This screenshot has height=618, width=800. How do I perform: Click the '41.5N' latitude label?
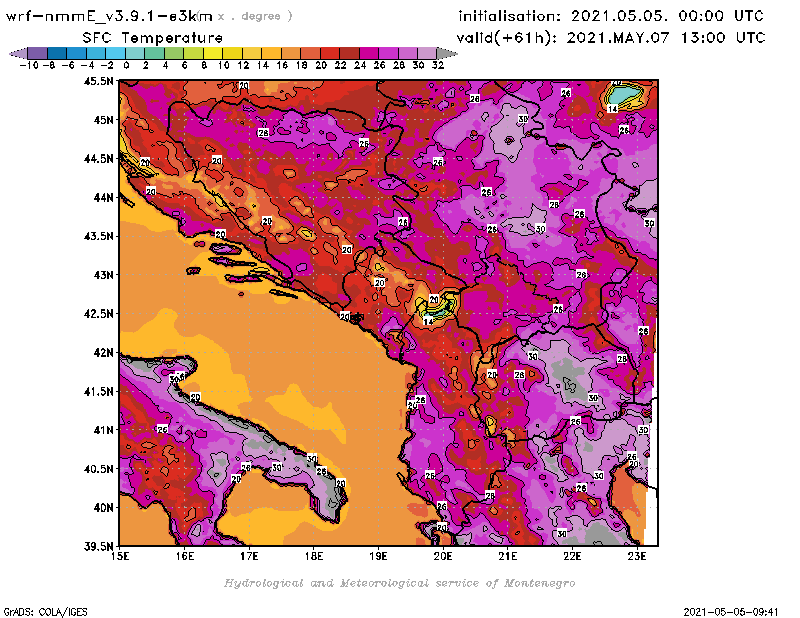click(98, 391)
